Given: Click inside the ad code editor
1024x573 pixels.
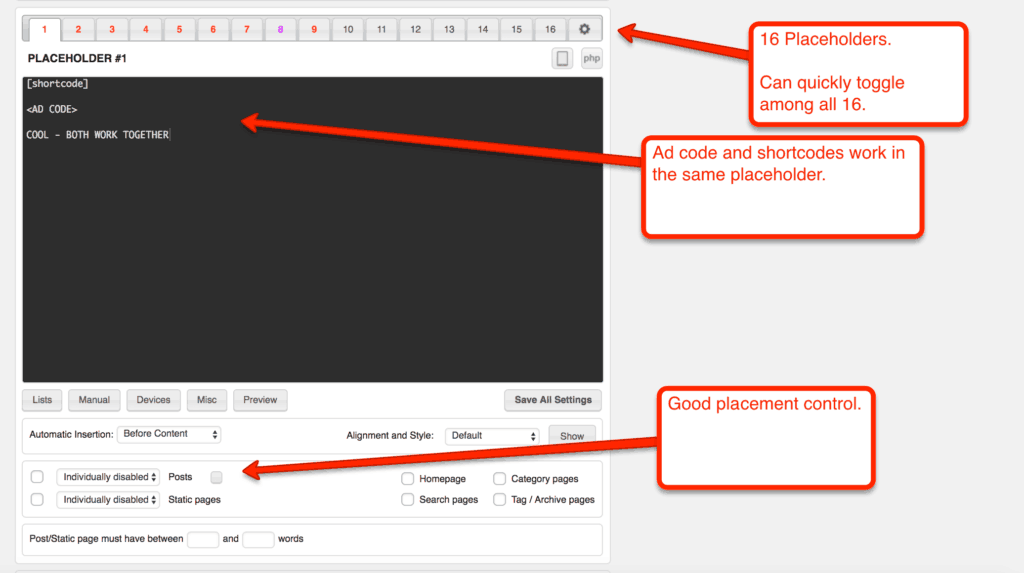Looking at the screenshot, I should (x=313, y=229).
